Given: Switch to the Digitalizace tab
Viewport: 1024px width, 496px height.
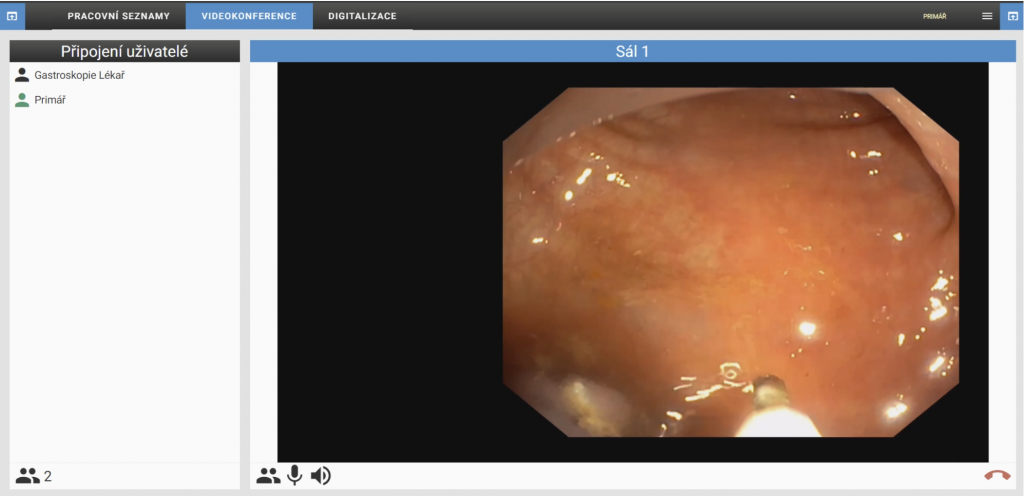Looking at the screenshot, I should coord(362,16).
